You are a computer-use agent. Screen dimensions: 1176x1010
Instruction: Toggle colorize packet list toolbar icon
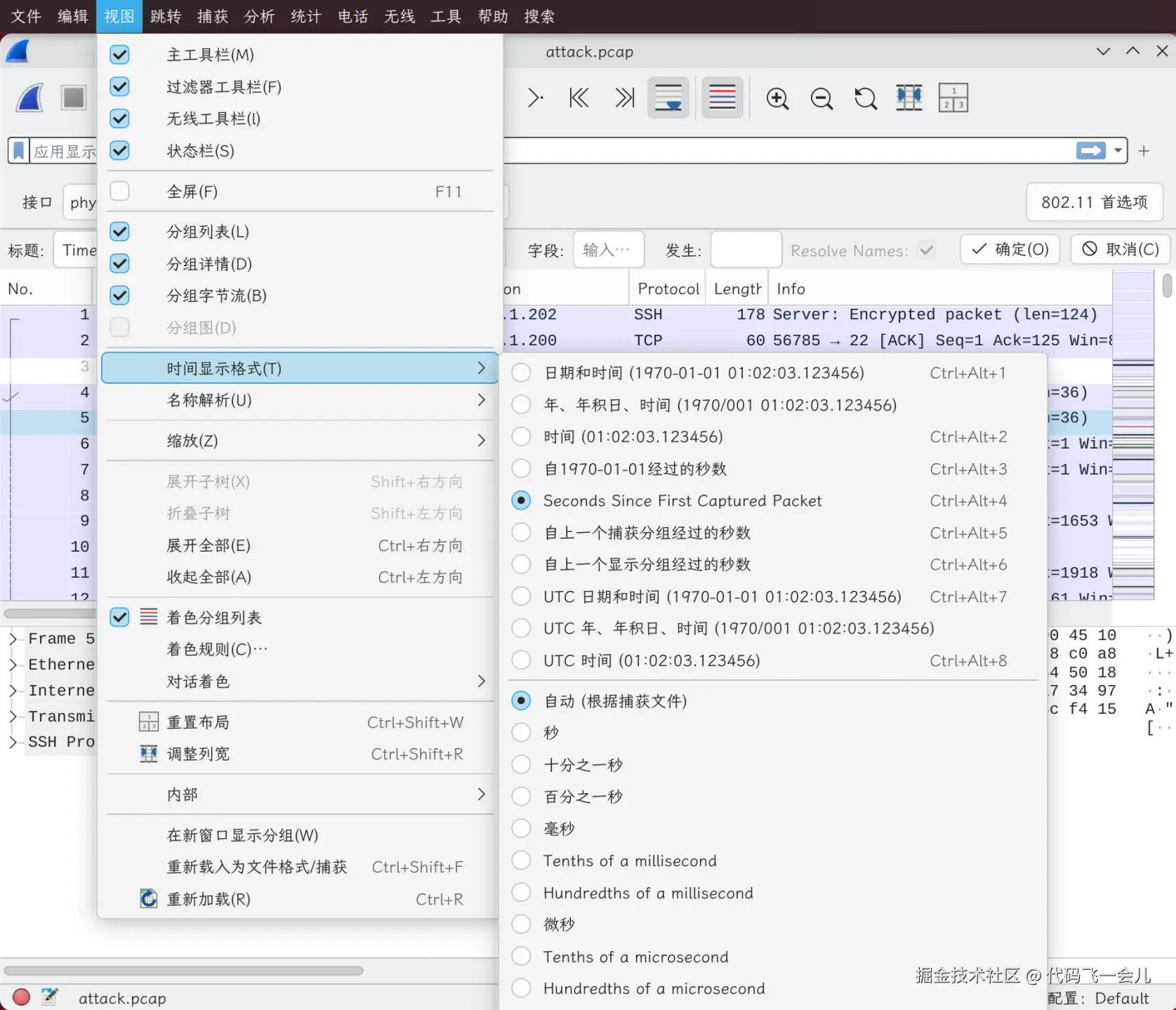[722, 98]
